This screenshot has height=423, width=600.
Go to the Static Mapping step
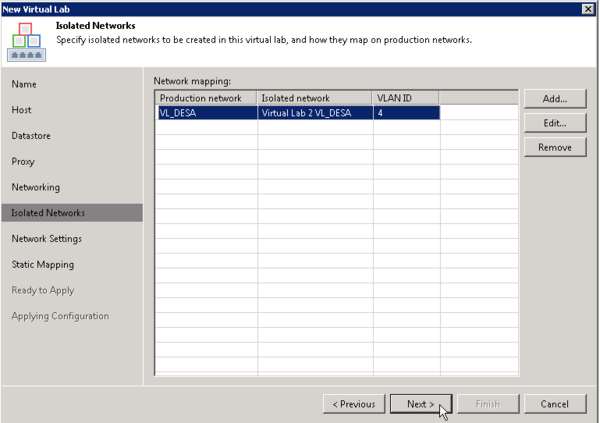coord(42,265)
